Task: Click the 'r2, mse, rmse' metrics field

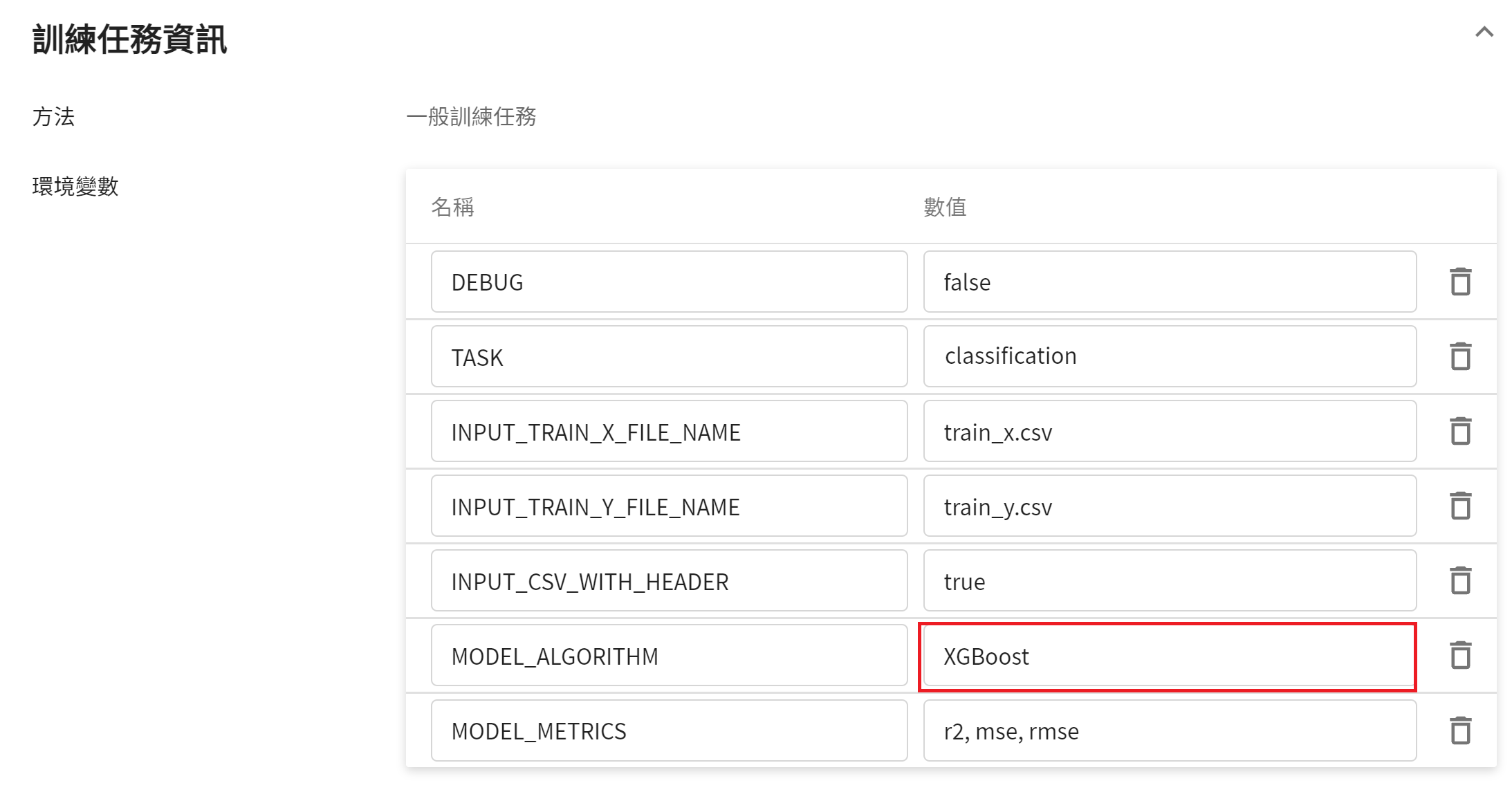Action: coord(1169,730)
